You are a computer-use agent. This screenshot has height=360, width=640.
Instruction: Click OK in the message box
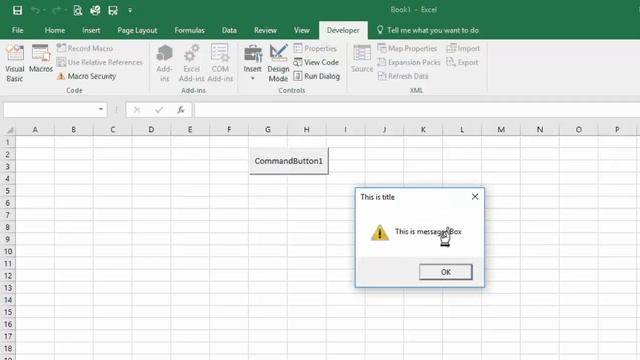click(445, 272)
